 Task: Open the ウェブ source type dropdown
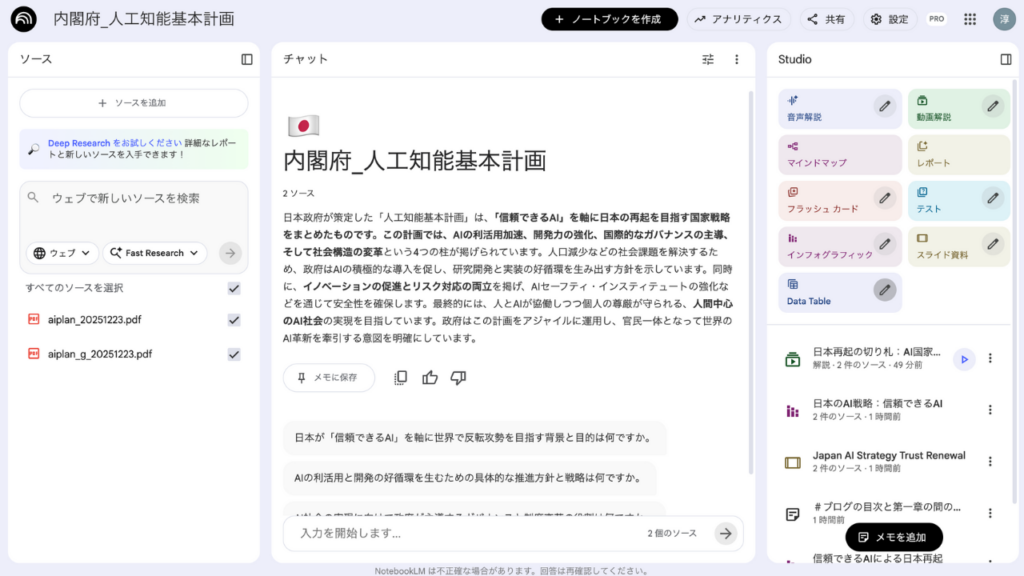pyautogui.click(x=63, y=253)
